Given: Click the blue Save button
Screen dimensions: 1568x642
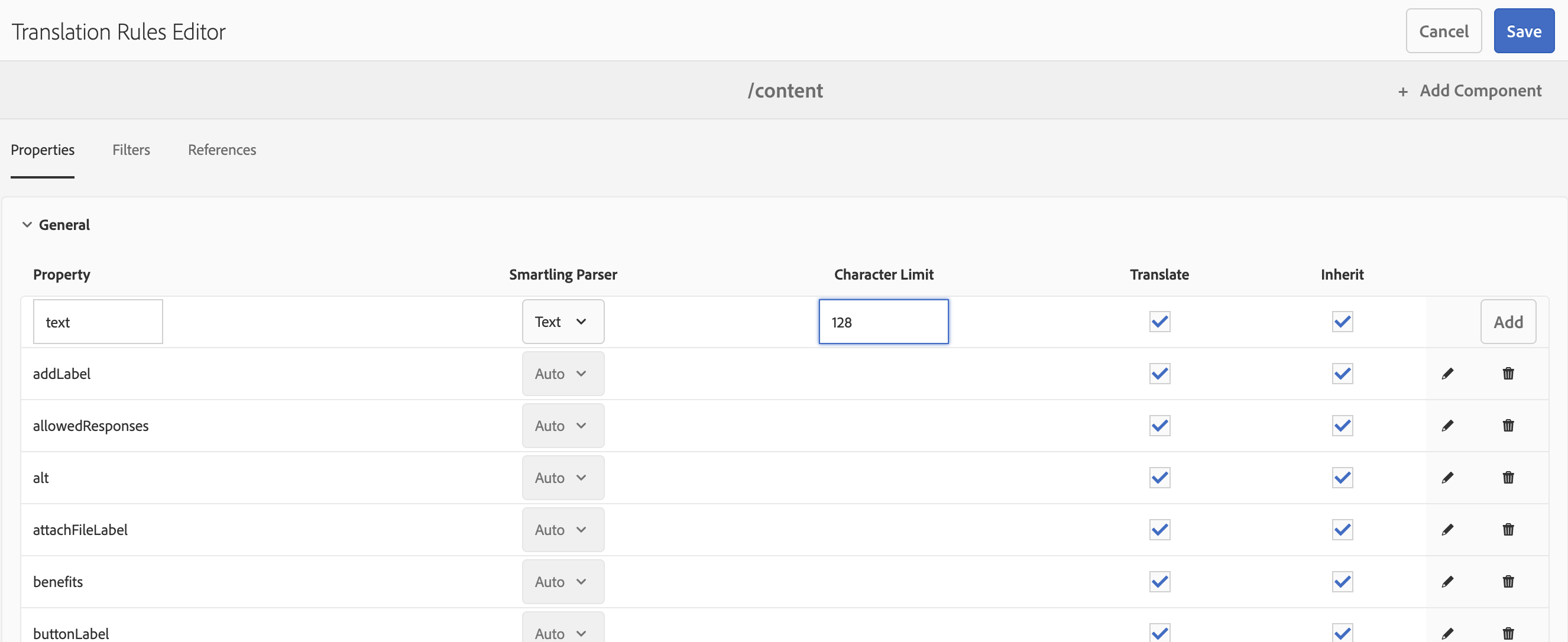Looking at the screenshot, I should [x=1523, y=31].
